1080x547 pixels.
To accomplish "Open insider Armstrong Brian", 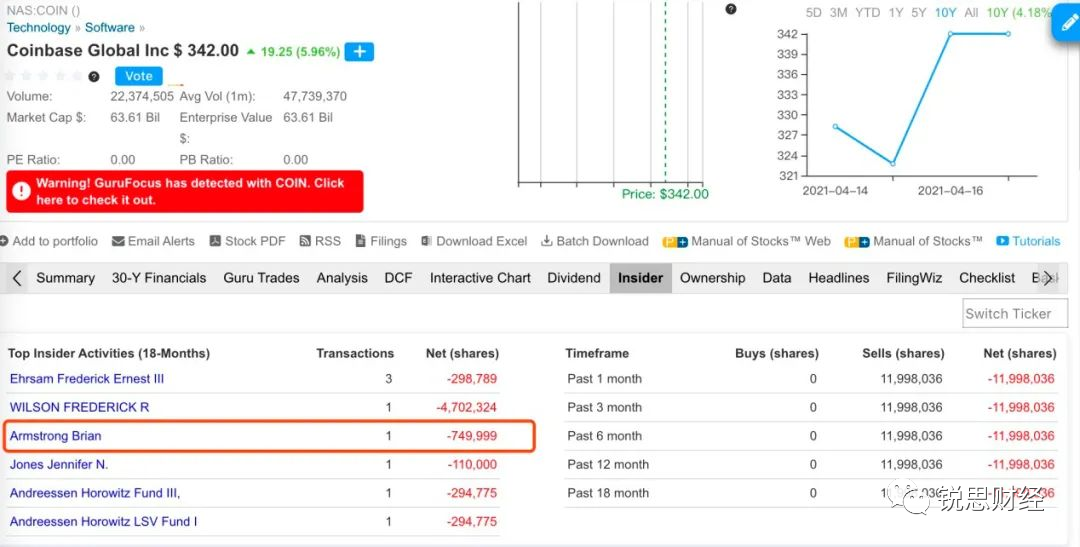I will tap(55, 436).
